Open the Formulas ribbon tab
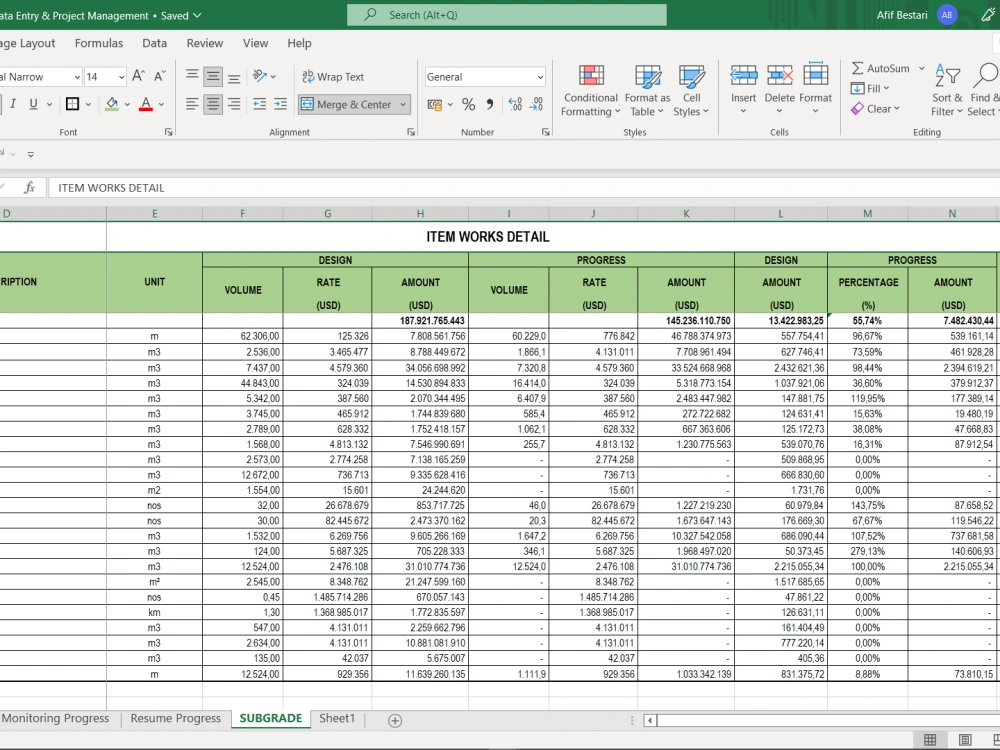The height and width of the screenshot is (750, 1000). click(x=99, y=43)
